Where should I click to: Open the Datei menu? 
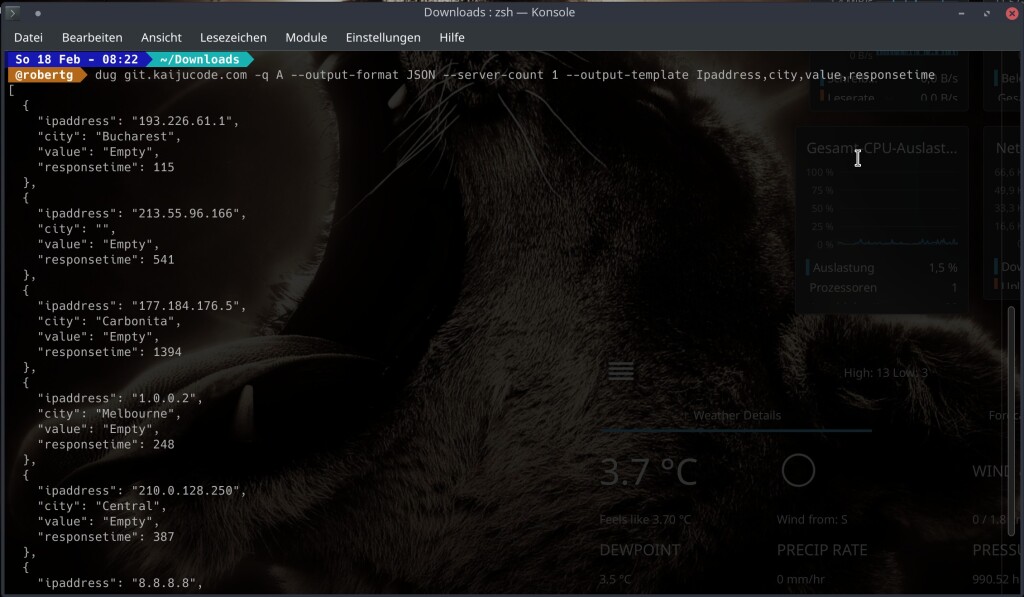coord(28,38)
